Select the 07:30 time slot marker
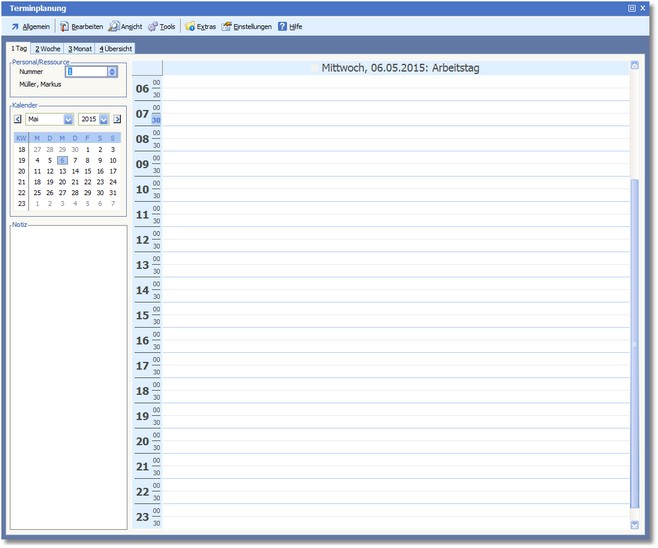This screenshot has width=658, height=548. pyautogui.click(x=156, y=120)
